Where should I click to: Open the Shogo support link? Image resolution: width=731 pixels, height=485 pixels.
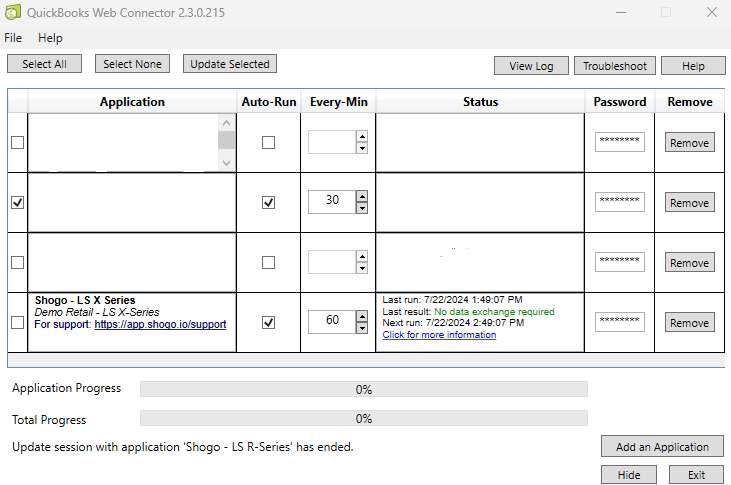(160, 324)
